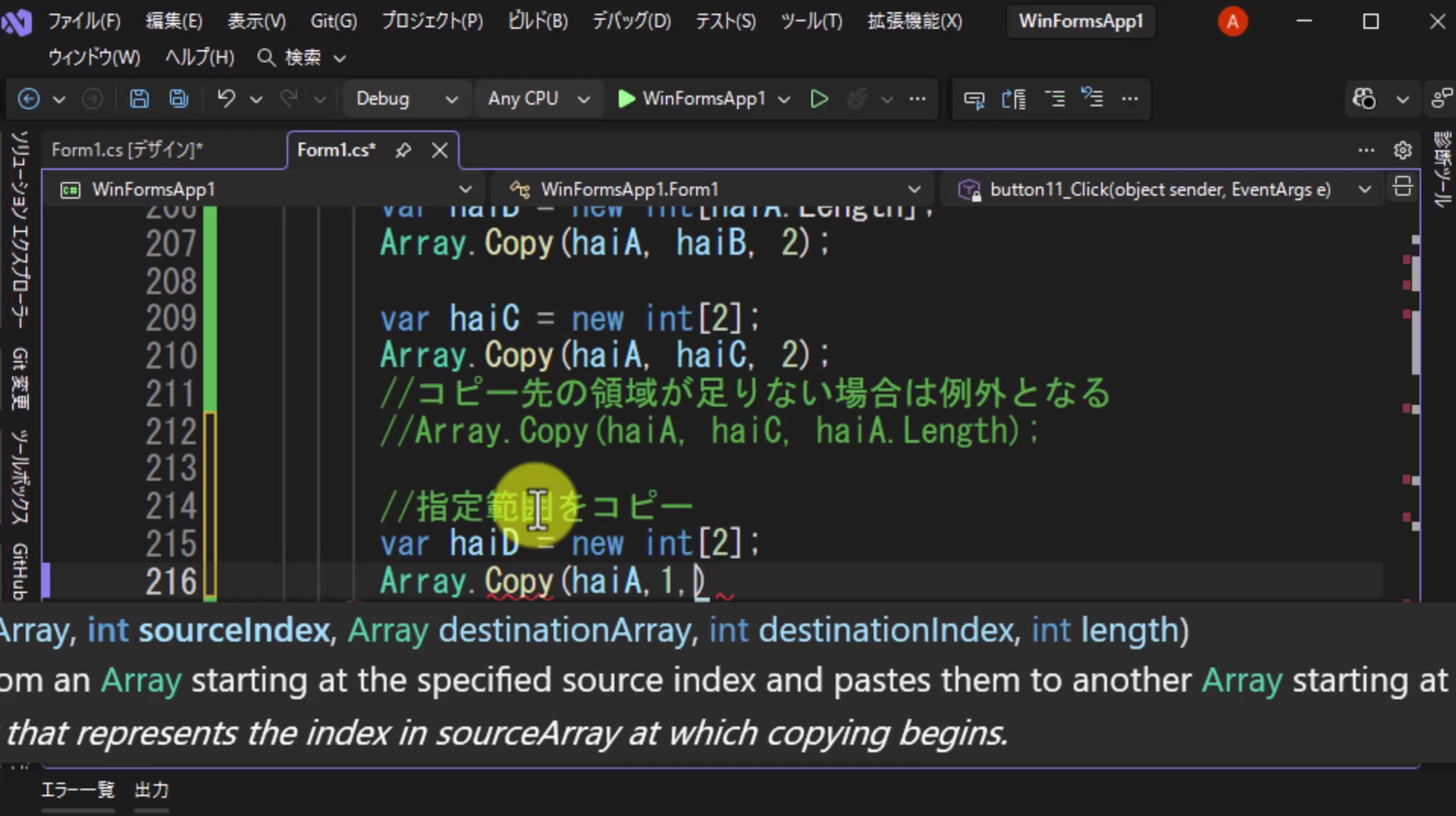Viewport: 1456px width, 816px height.
Task: Click the vertical scrollbar thumb in the editor
Action: tap(1415, 341)
